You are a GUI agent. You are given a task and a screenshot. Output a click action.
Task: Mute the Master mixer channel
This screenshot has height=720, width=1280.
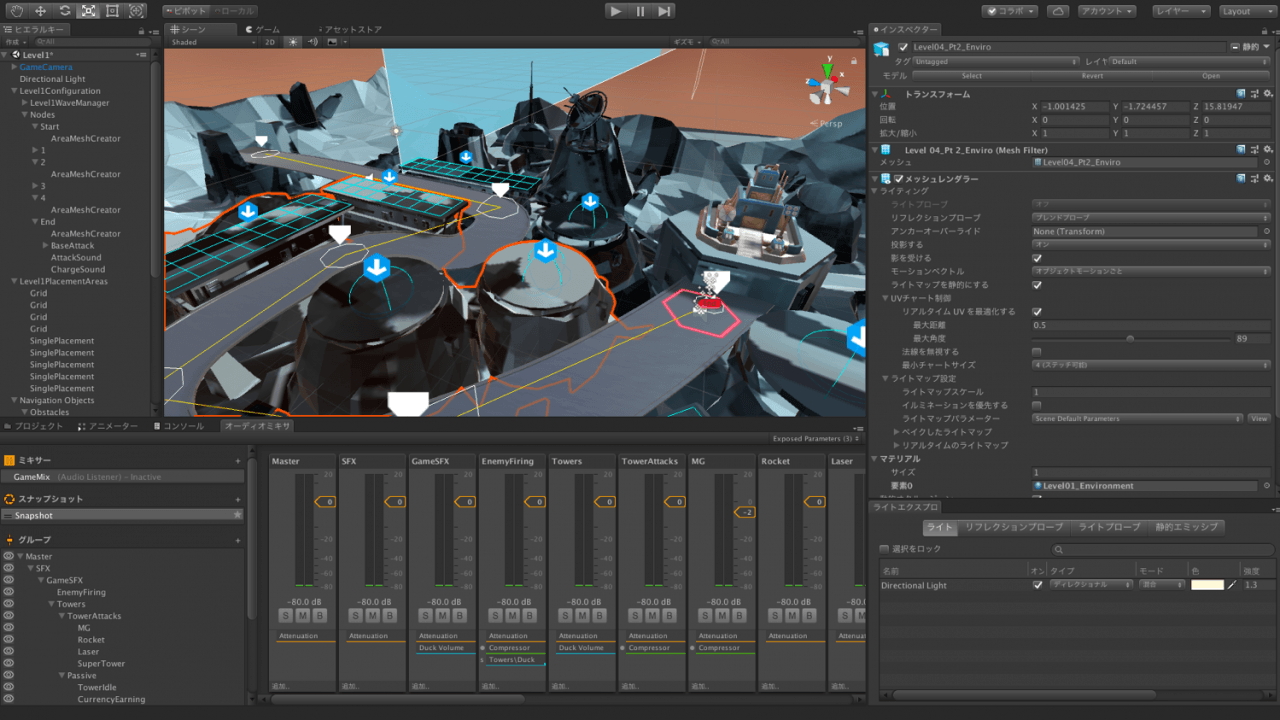303,615
